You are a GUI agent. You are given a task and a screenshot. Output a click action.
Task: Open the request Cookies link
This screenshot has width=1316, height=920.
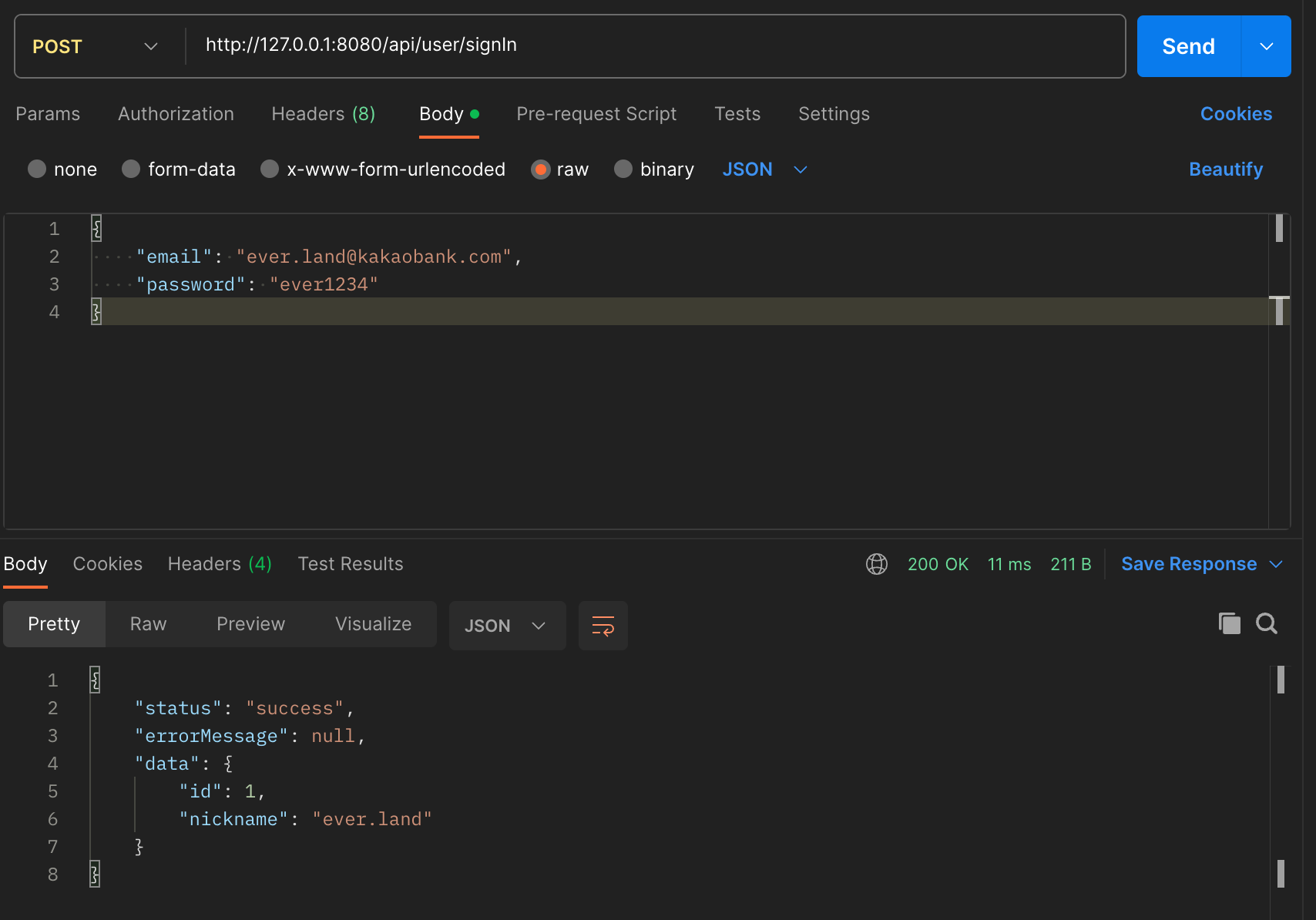1236,114
